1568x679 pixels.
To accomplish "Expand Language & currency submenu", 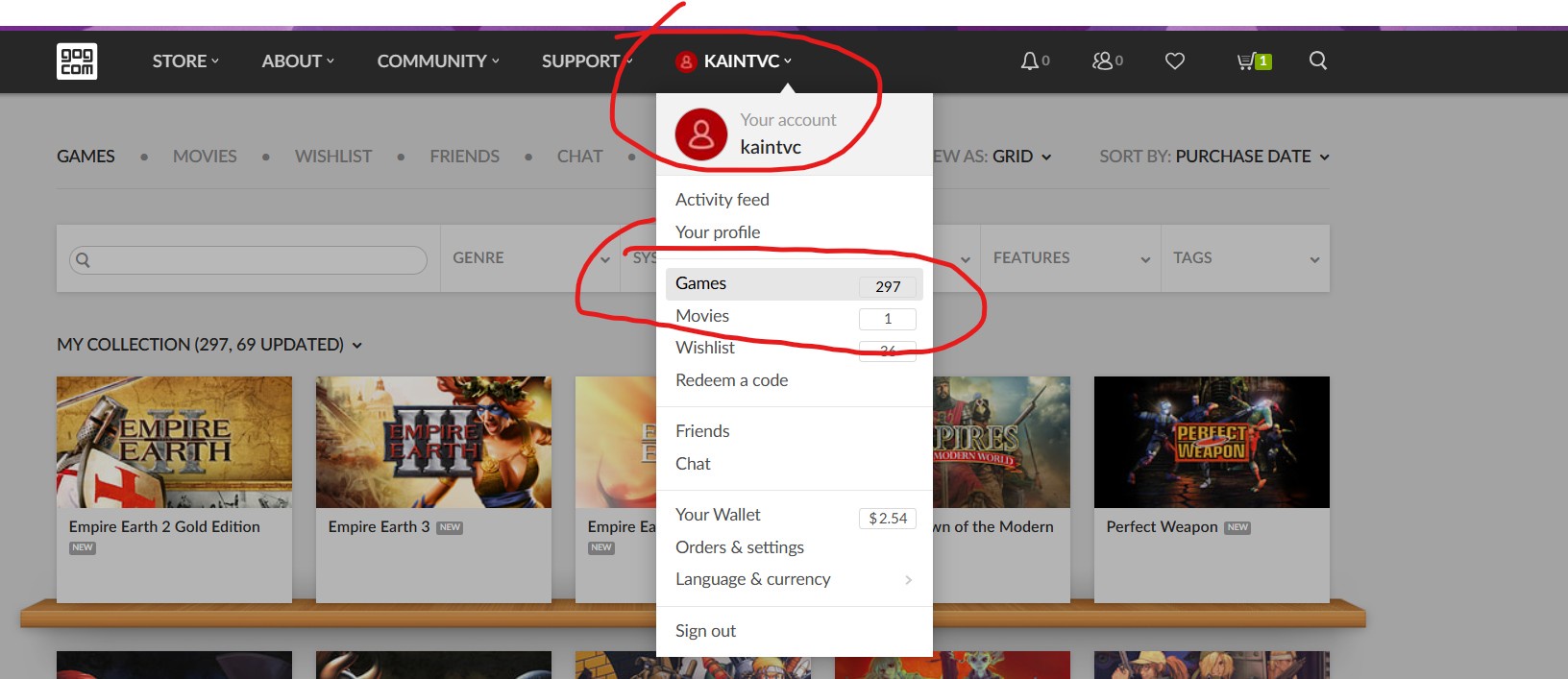I will 795,579.
